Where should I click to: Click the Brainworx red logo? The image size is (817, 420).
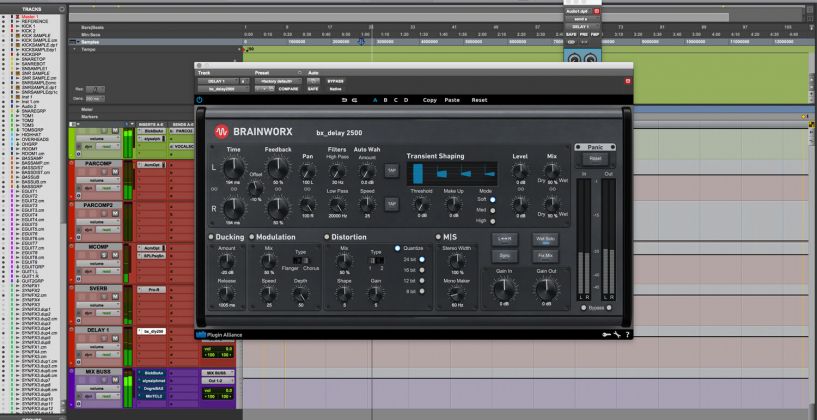[221, 131]
